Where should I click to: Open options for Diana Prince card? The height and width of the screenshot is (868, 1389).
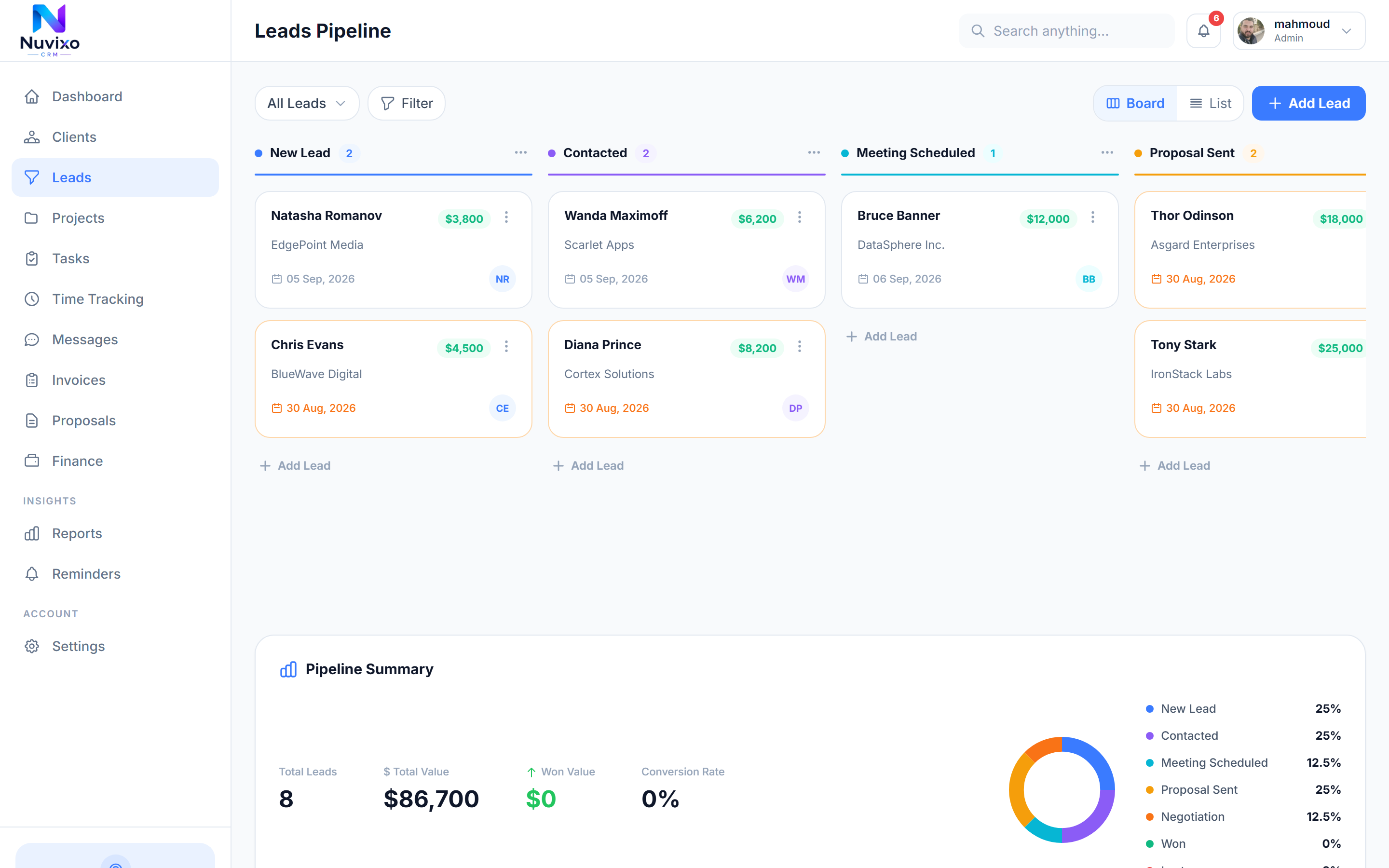800,346
